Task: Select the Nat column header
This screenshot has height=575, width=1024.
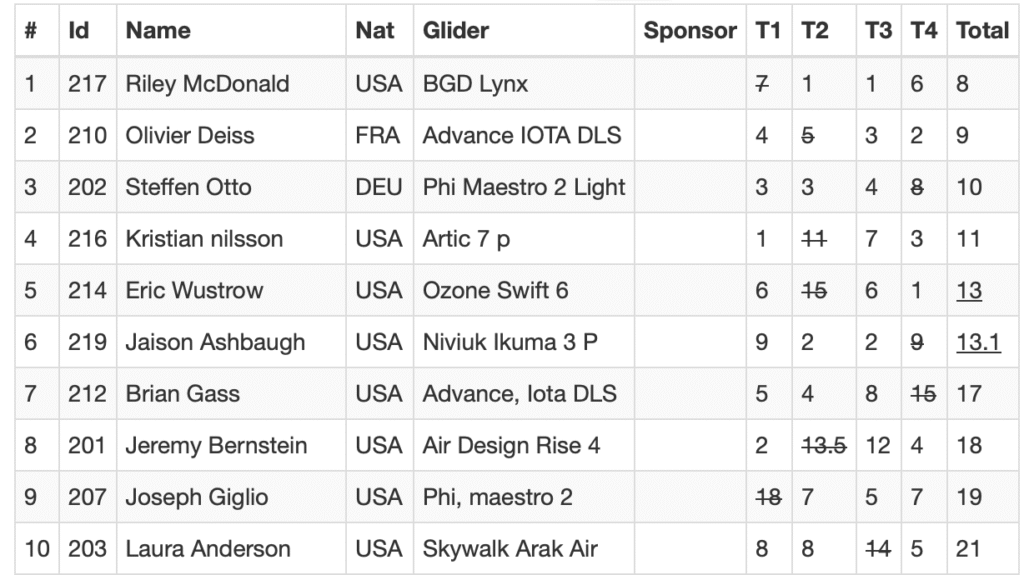Action: point(375,30)
